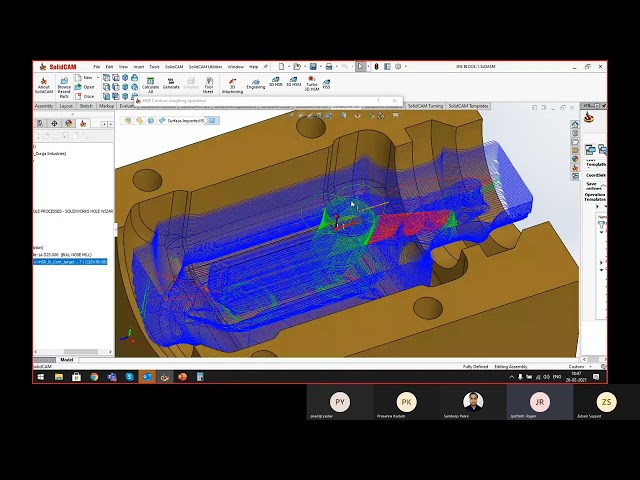This screenshot has height=480, width=640.
Task: Open the File menu
Action: click(97, 67)
